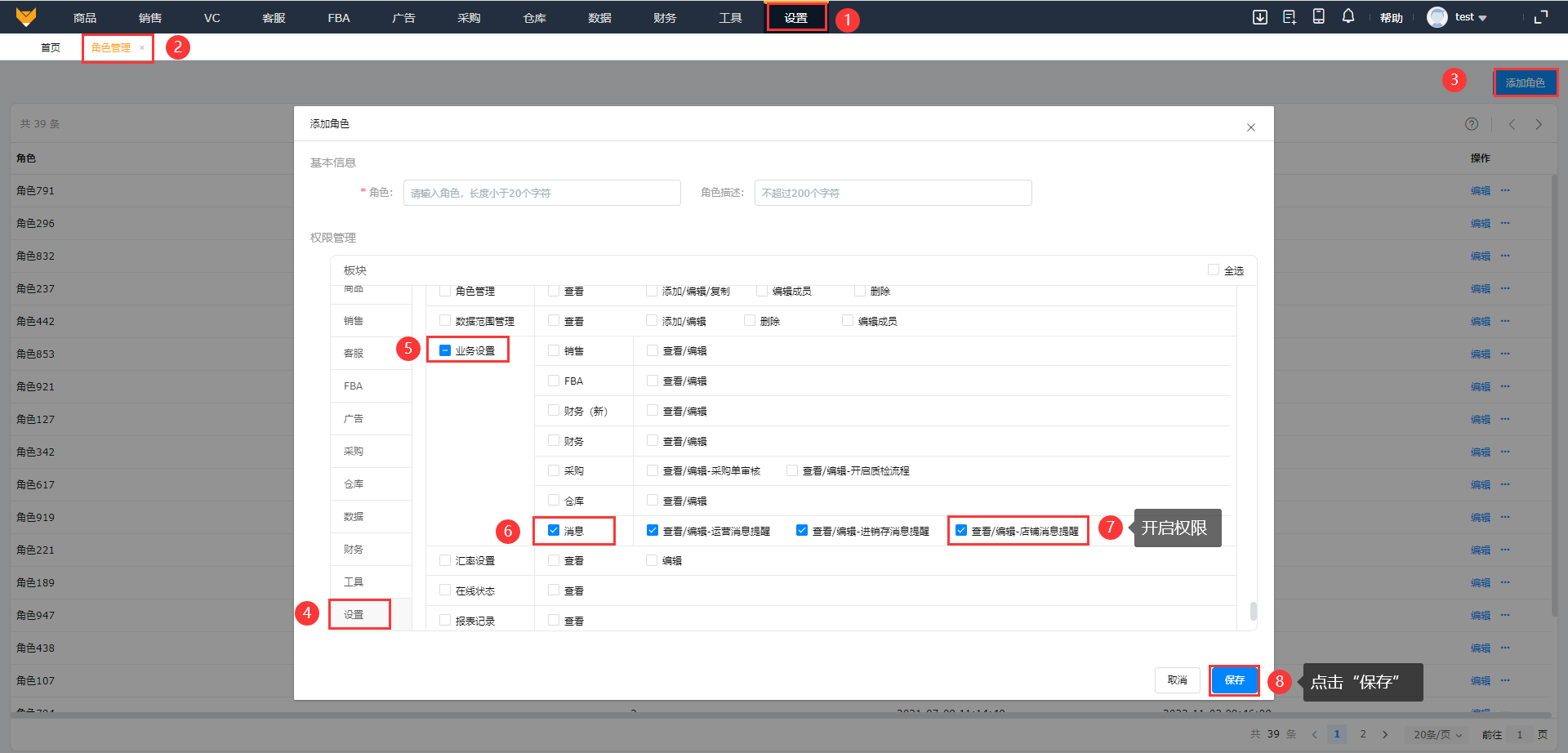Click the help question mark icon
This screenshot has height=753, width=1568.
(1472, 124)
